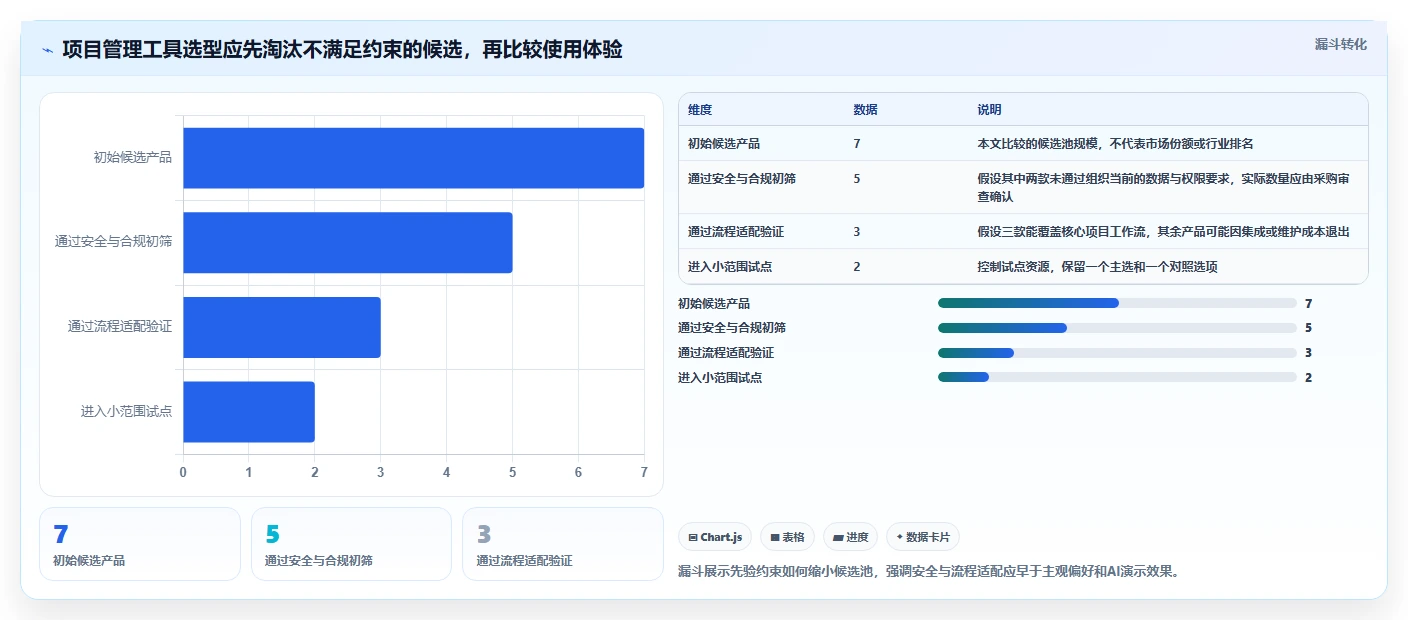Image resolution: width=1408 pixels, height=620 pixels.
Task: Open the 初始候选产品 data card showing 7
Action: tap(140, 544)
